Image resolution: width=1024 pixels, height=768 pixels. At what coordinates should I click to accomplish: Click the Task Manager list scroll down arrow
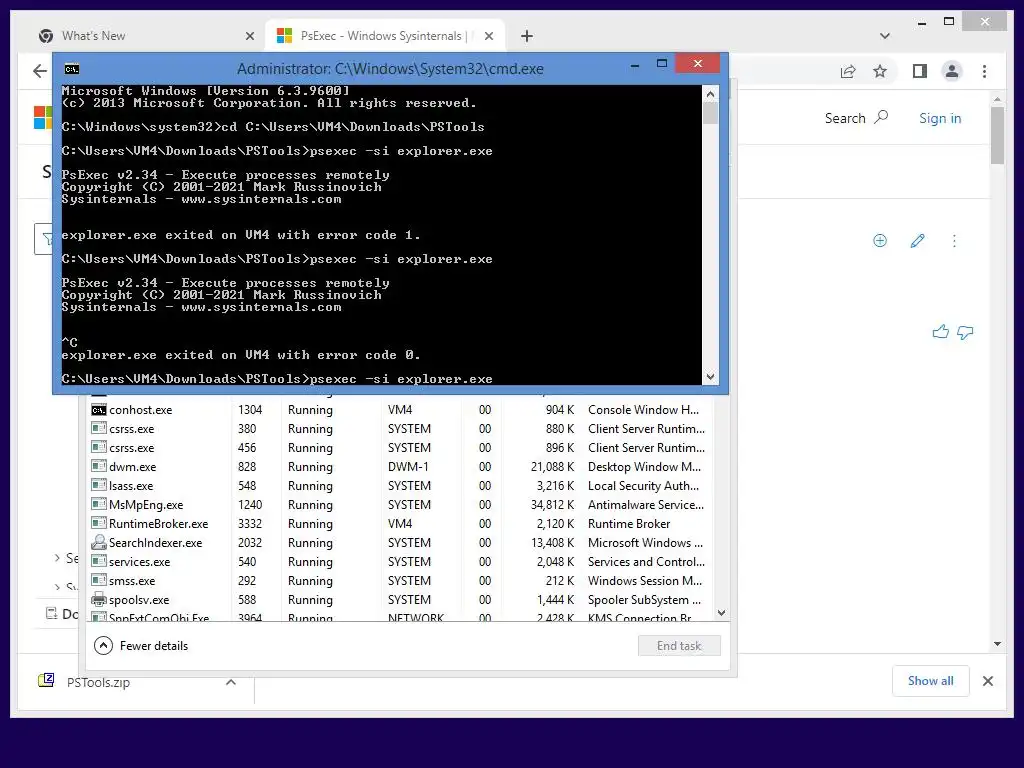coord(721,613)
